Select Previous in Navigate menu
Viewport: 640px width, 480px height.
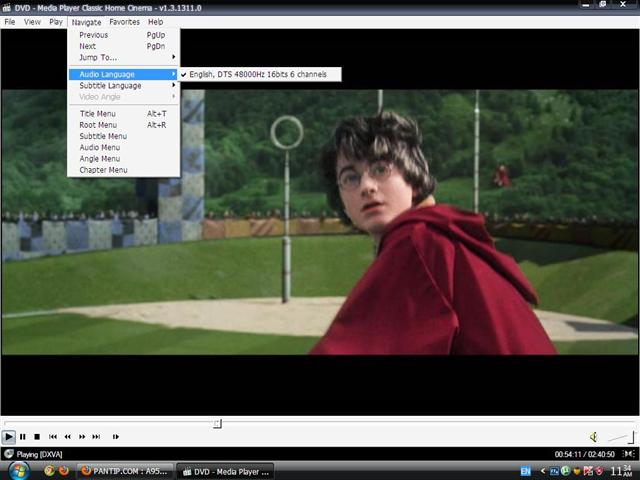coord(124,35)
